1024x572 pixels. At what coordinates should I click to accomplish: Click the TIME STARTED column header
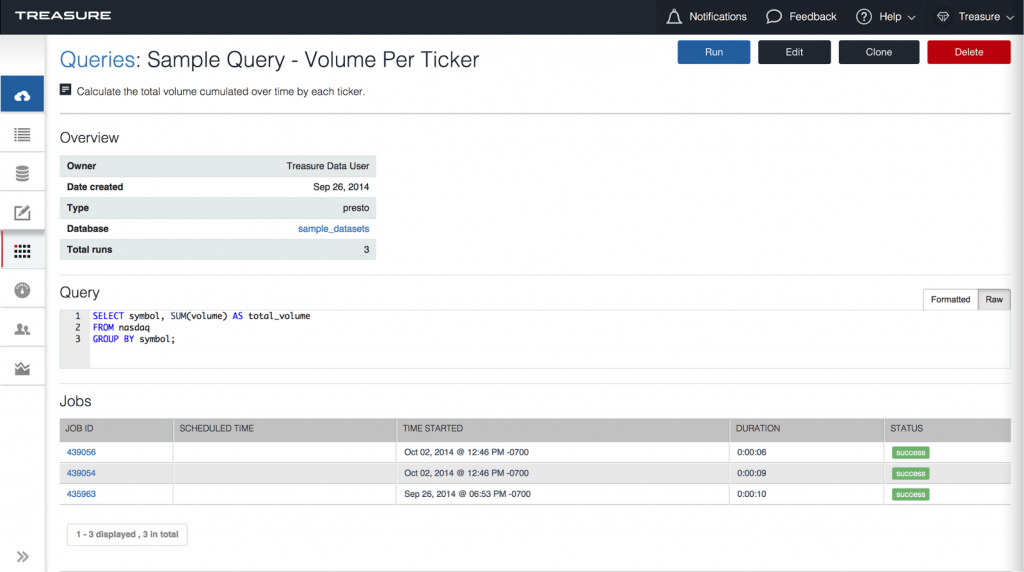tap(562, 429)
